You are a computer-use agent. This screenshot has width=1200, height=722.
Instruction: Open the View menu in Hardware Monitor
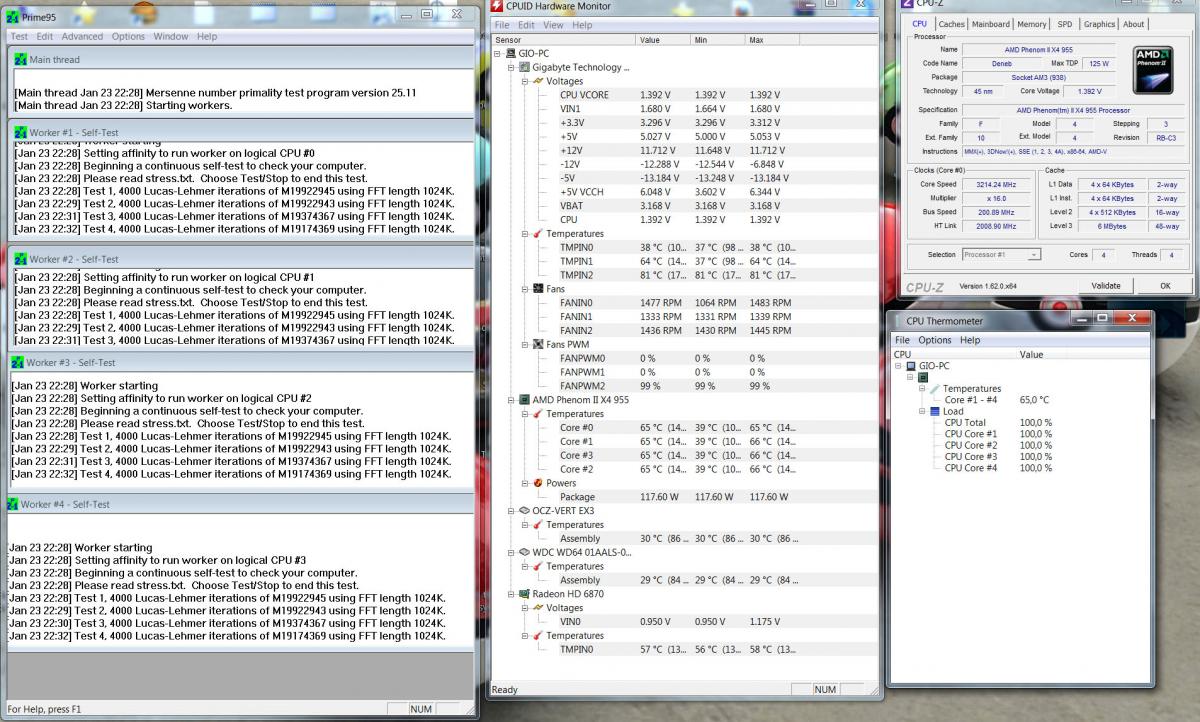552,25
